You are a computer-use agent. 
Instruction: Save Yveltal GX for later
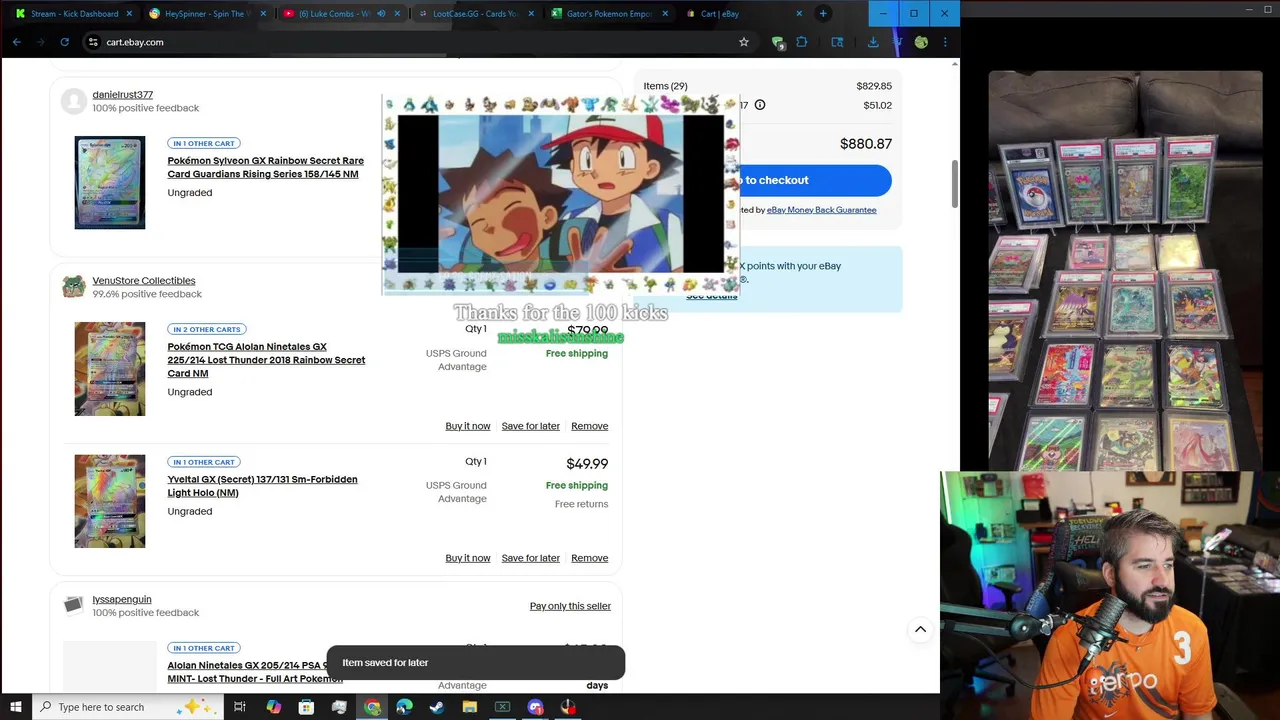530,558
